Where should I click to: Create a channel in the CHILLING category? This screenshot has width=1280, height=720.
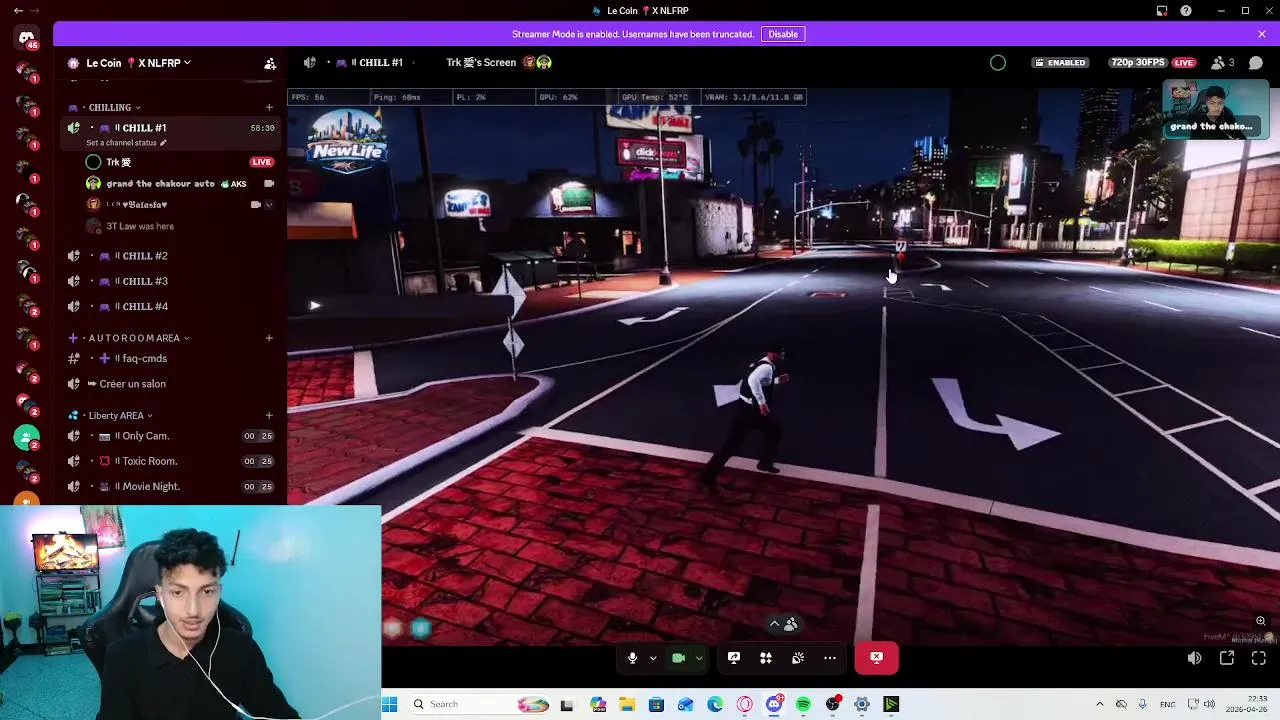click(269, 107)
